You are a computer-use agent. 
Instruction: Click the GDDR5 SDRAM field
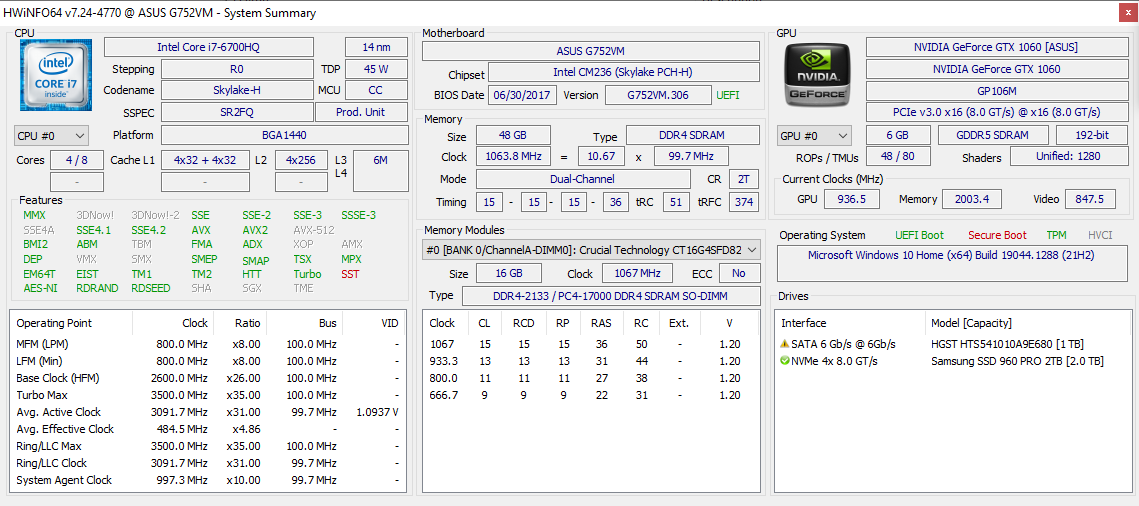993,135
